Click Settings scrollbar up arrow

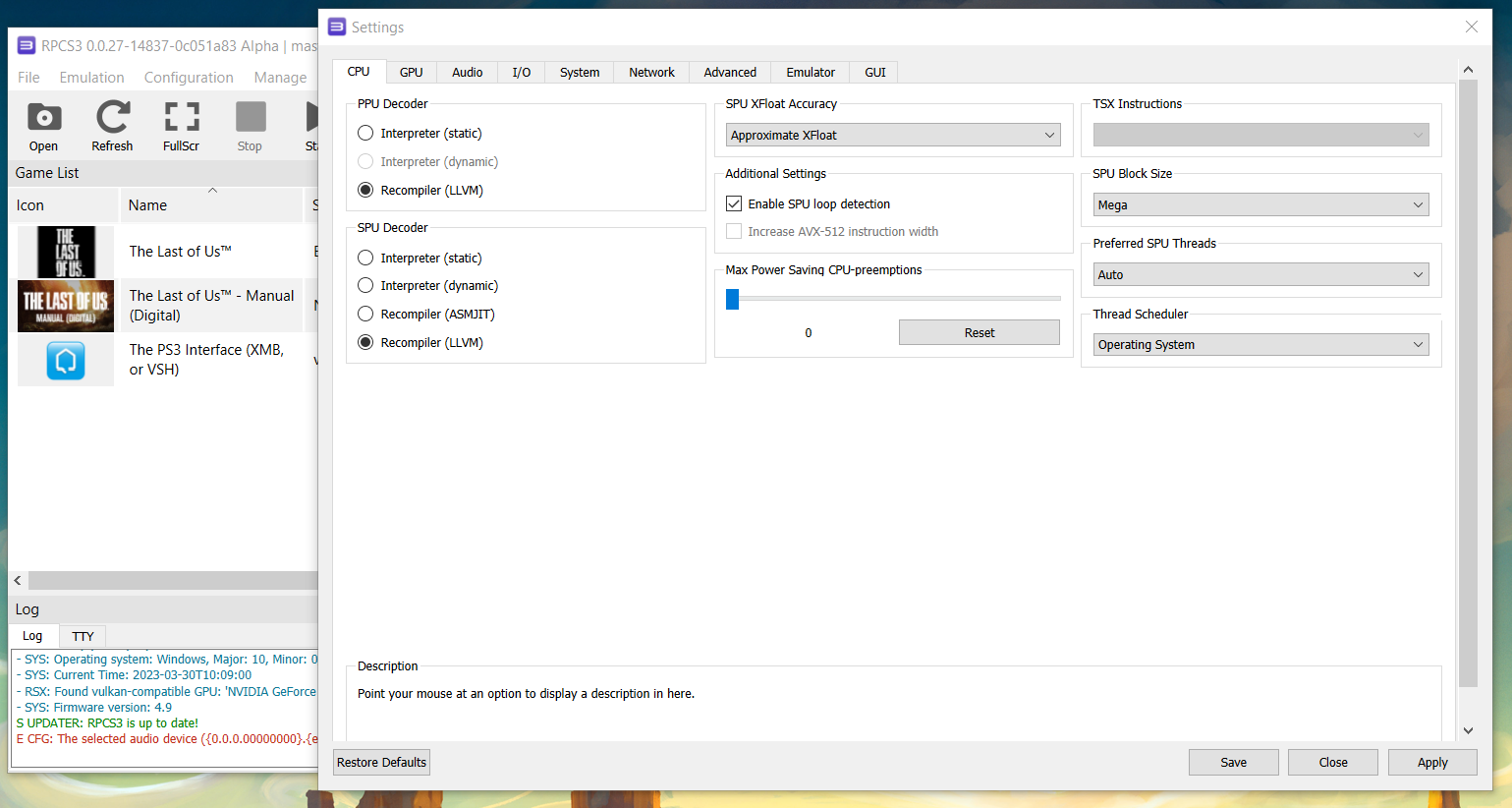click(x=1468, y=70)
